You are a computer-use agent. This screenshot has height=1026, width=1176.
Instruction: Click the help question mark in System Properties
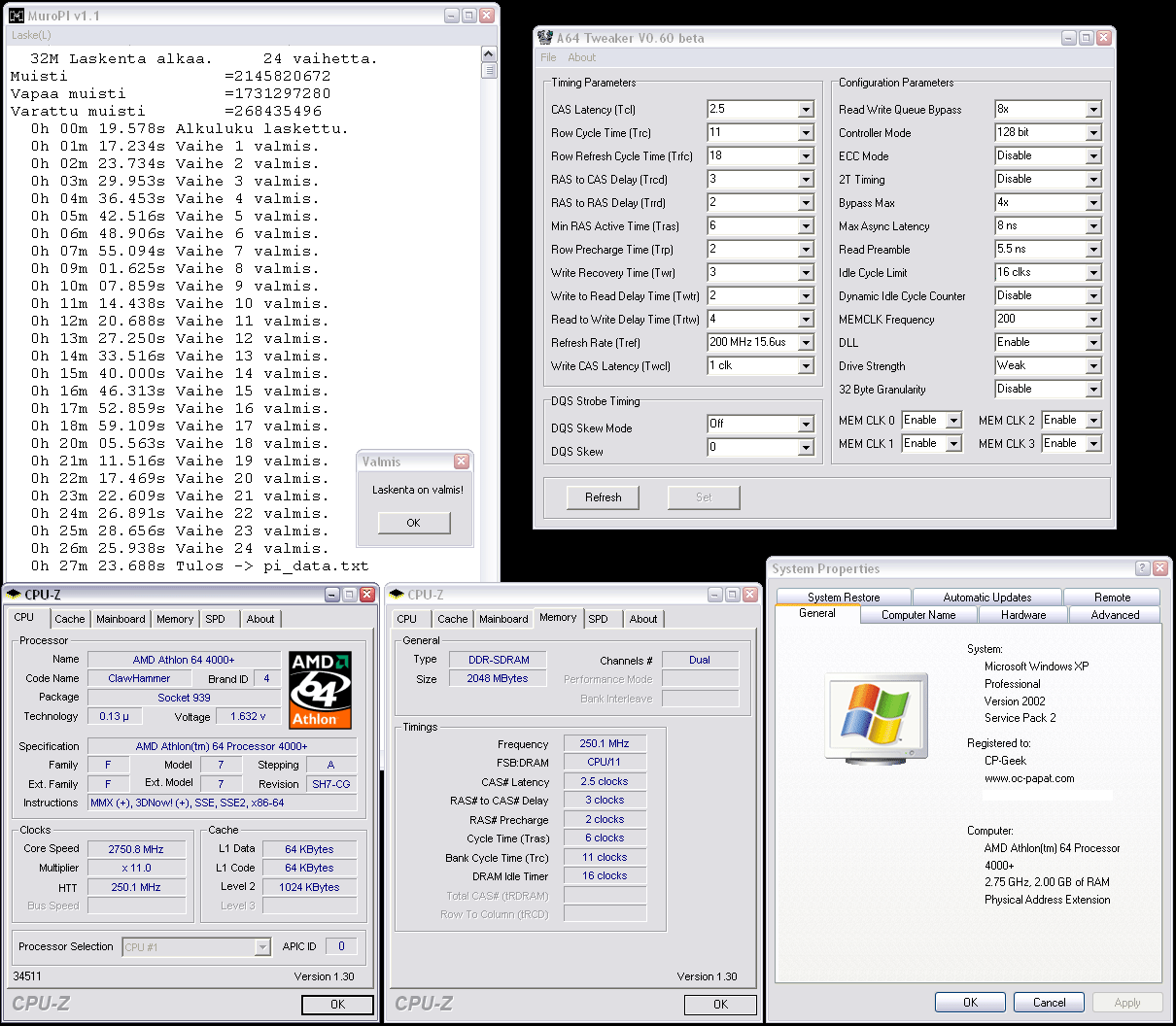pyautogui.click(x=1142, y=568)
